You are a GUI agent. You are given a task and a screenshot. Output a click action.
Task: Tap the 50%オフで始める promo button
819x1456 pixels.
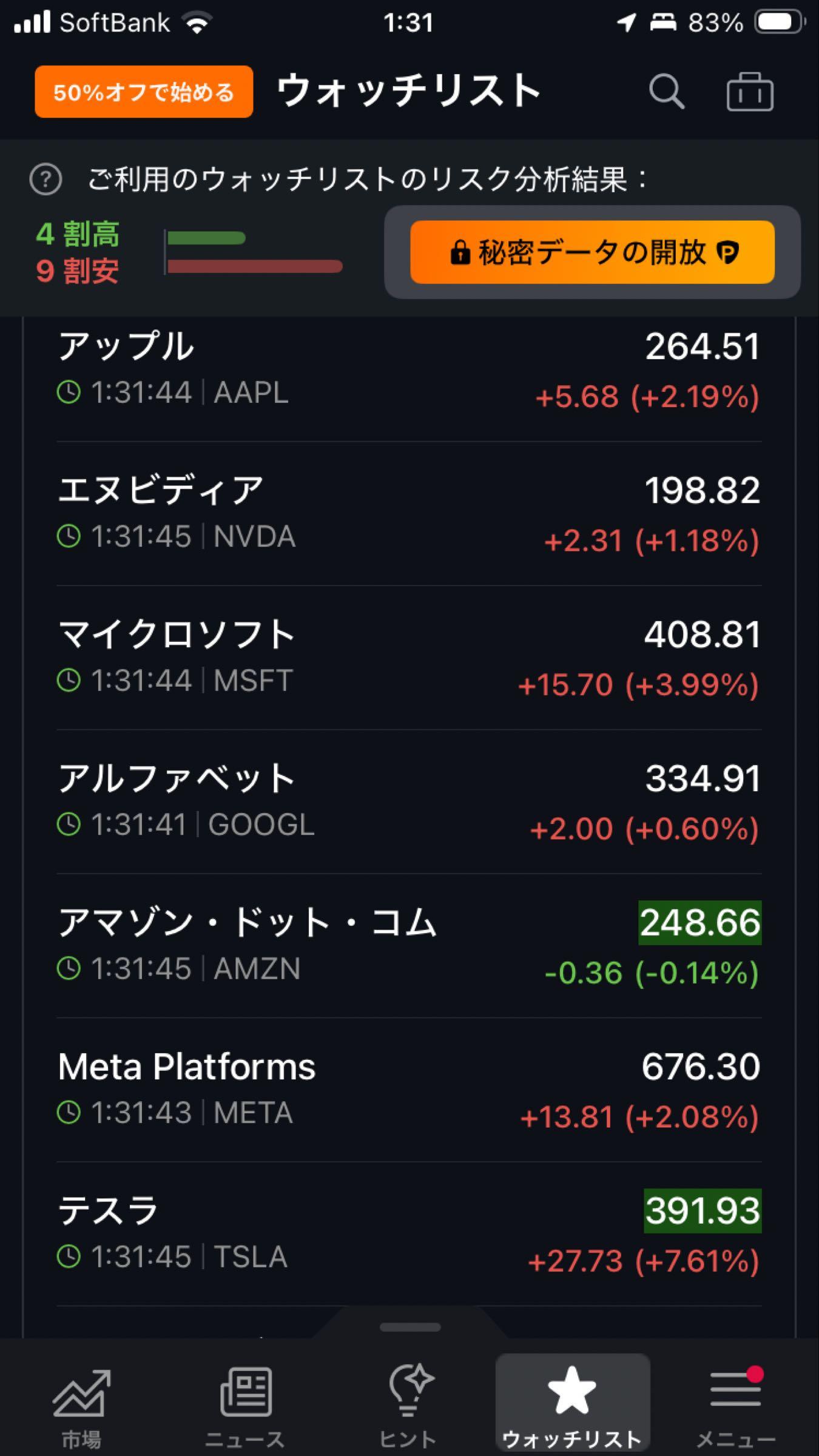point(144,92)
